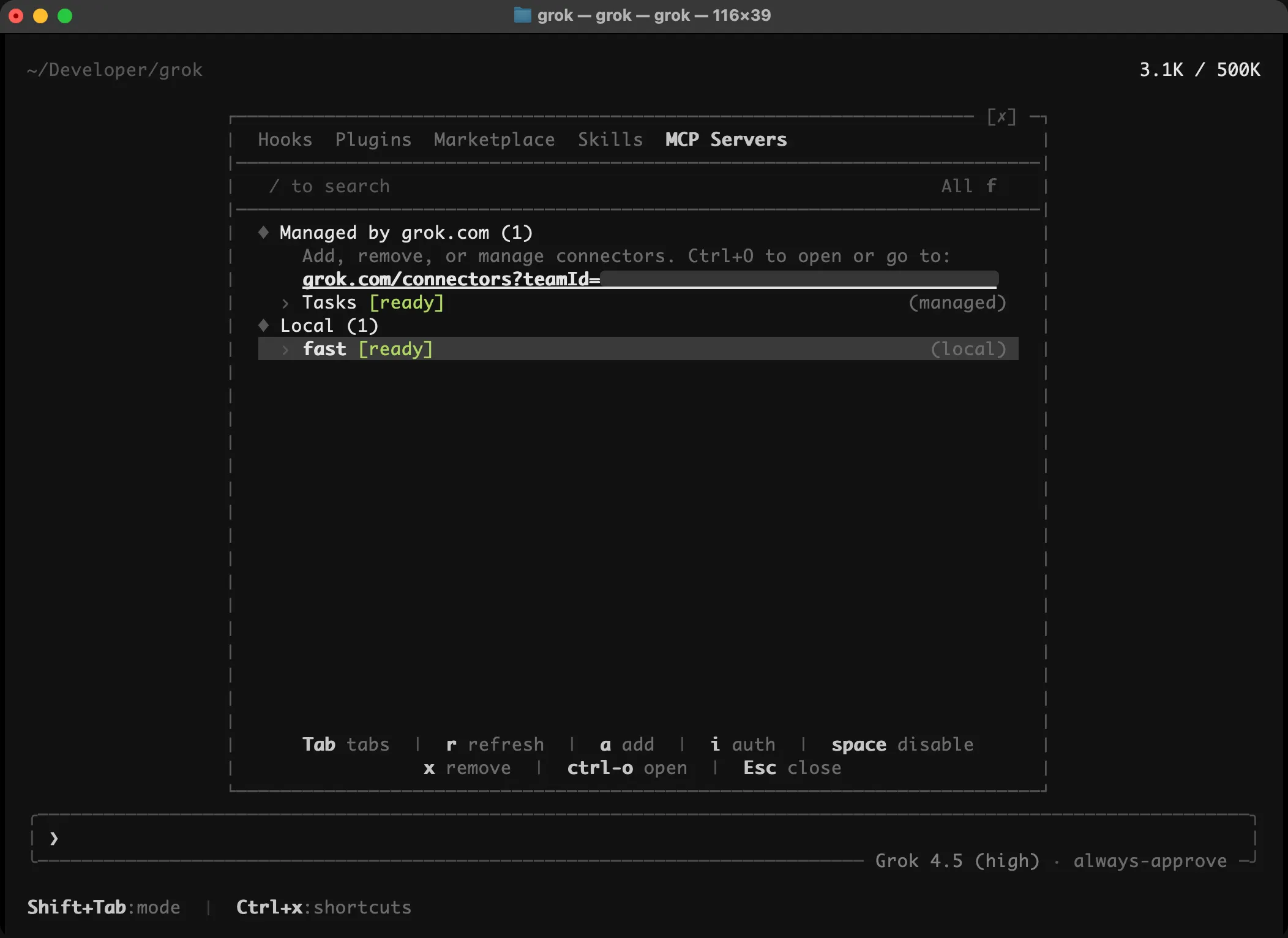The image size is (1288, 938).
Task: Click the green zoom window button
Action: 65,16
